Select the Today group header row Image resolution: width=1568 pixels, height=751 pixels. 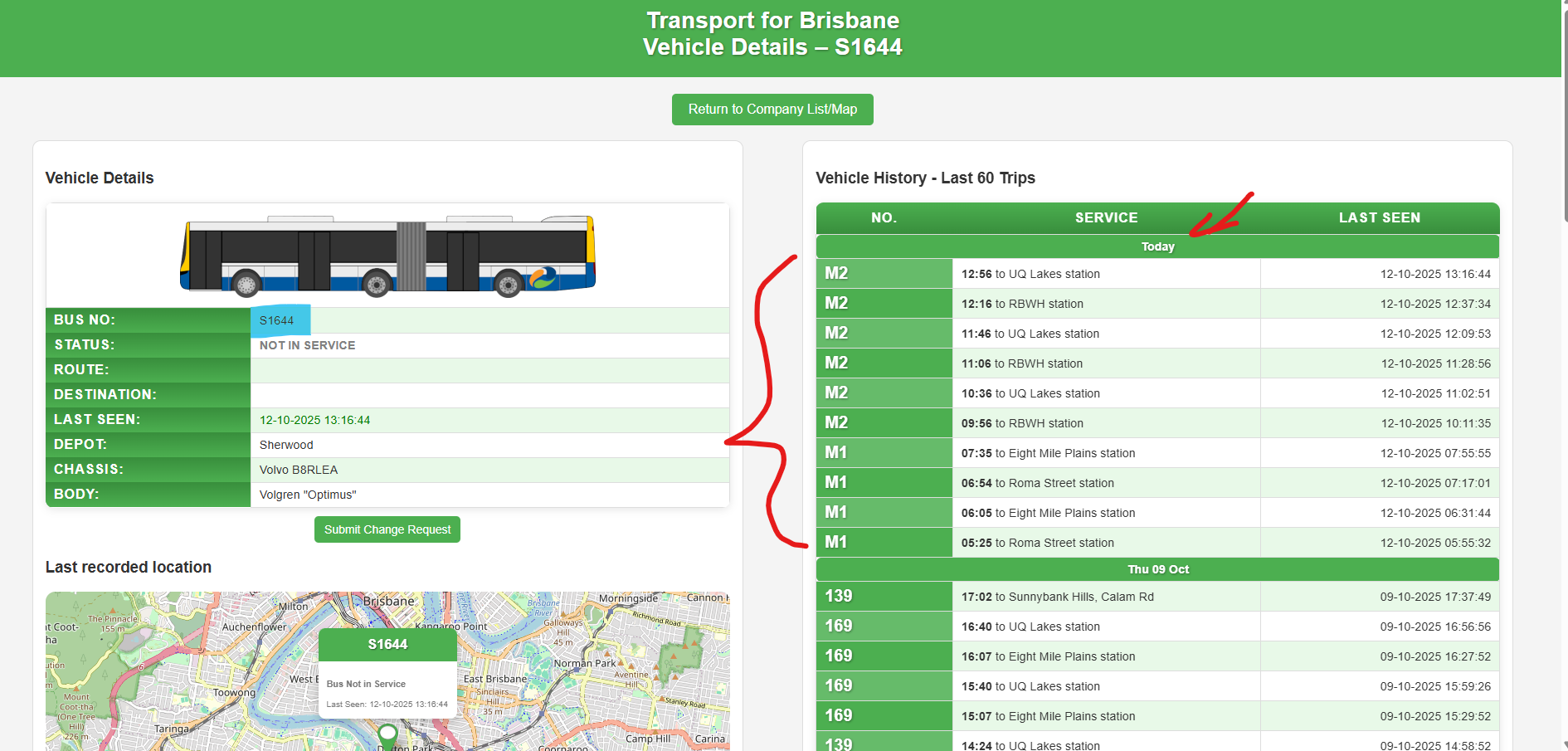tap(1157, 247)
